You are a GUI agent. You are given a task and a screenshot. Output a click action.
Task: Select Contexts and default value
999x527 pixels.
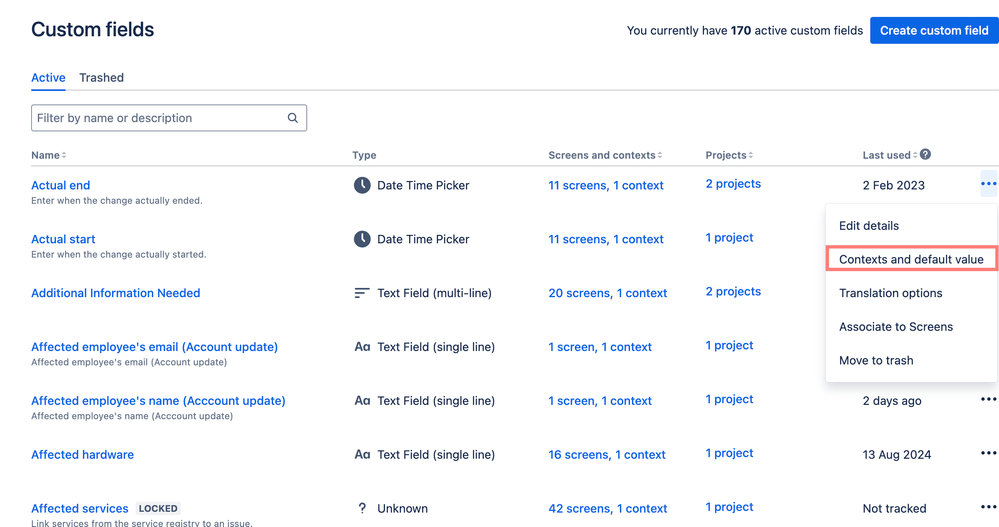912,259
